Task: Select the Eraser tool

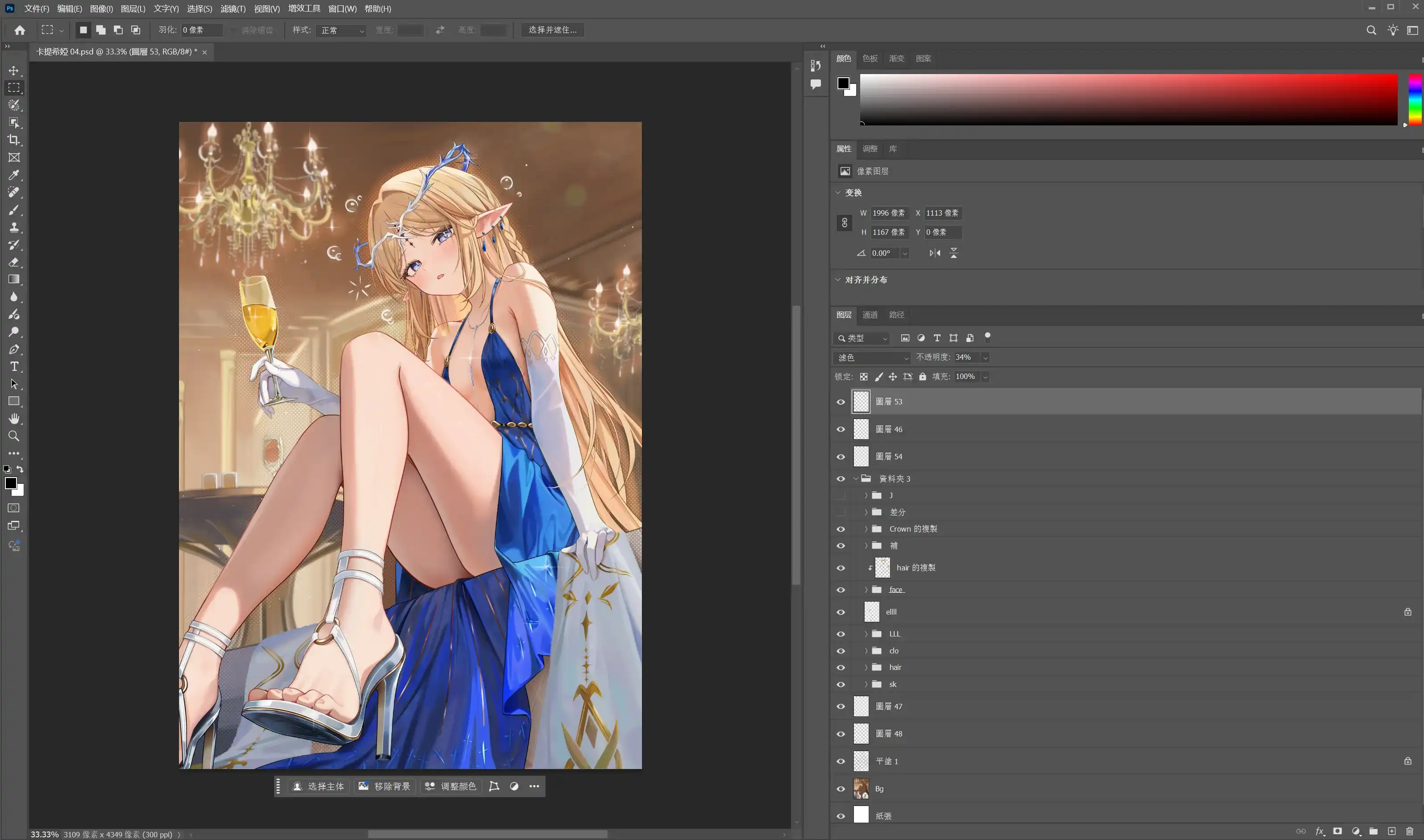Action: point(13,262)
